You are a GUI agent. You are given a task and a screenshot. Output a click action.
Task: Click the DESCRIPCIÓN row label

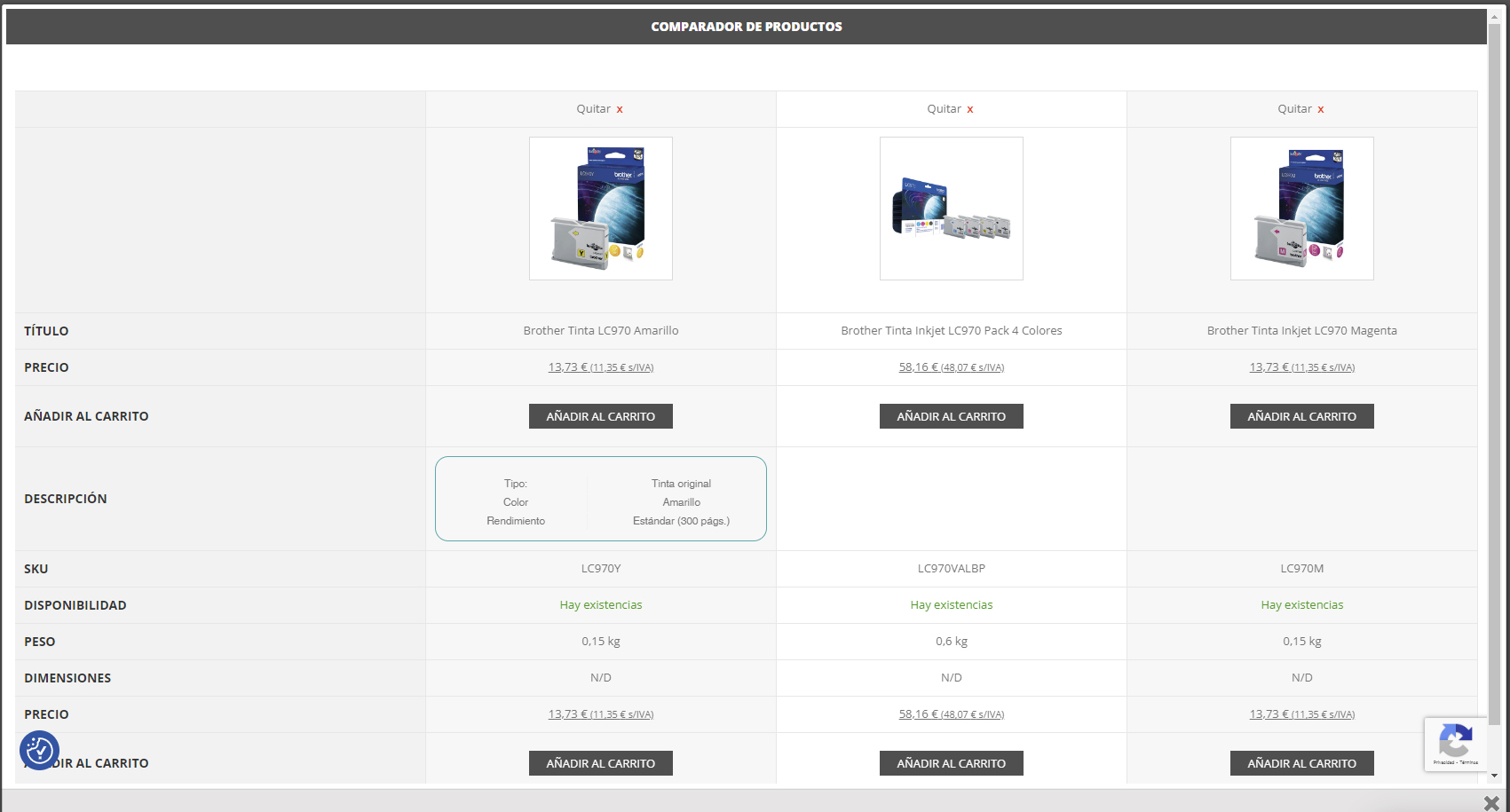click(x=66, y=499)
